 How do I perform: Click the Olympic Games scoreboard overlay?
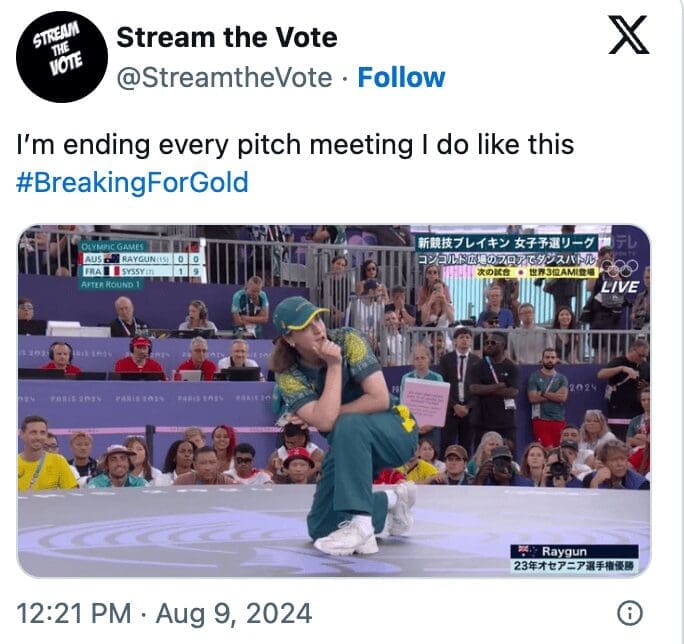point(140,265)
